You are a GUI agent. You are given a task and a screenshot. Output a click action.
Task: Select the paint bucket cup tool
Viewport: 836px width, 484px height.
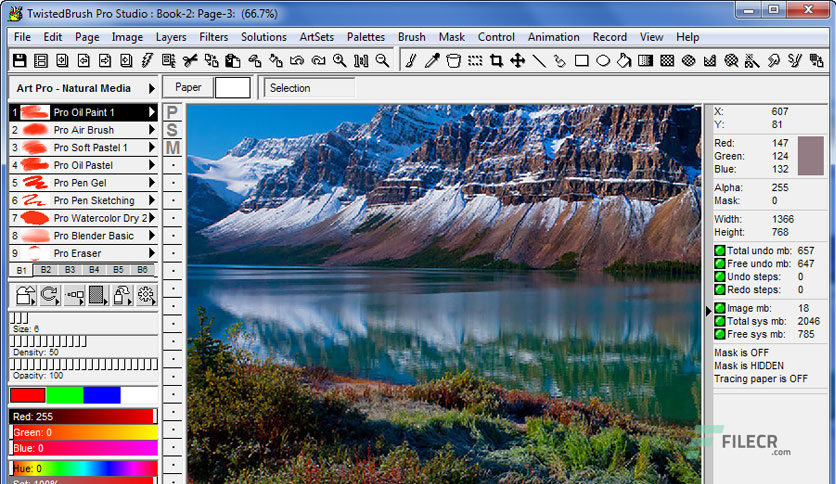[453, 61]
